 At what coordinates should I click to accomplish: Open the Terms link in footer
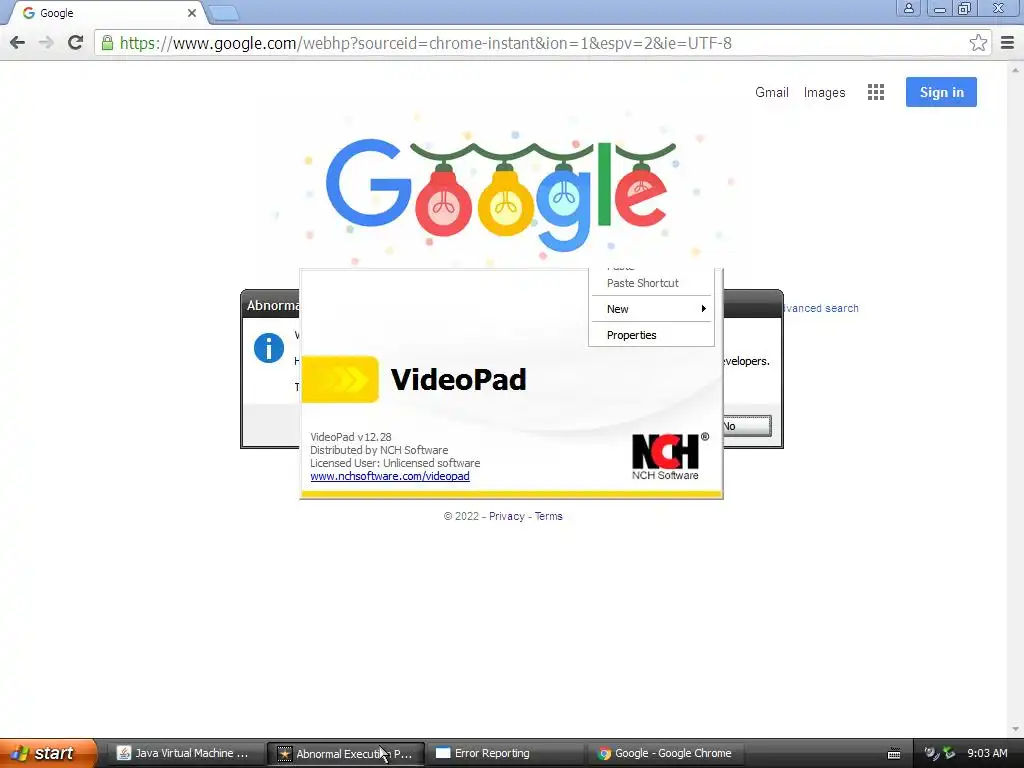[549, 516]
